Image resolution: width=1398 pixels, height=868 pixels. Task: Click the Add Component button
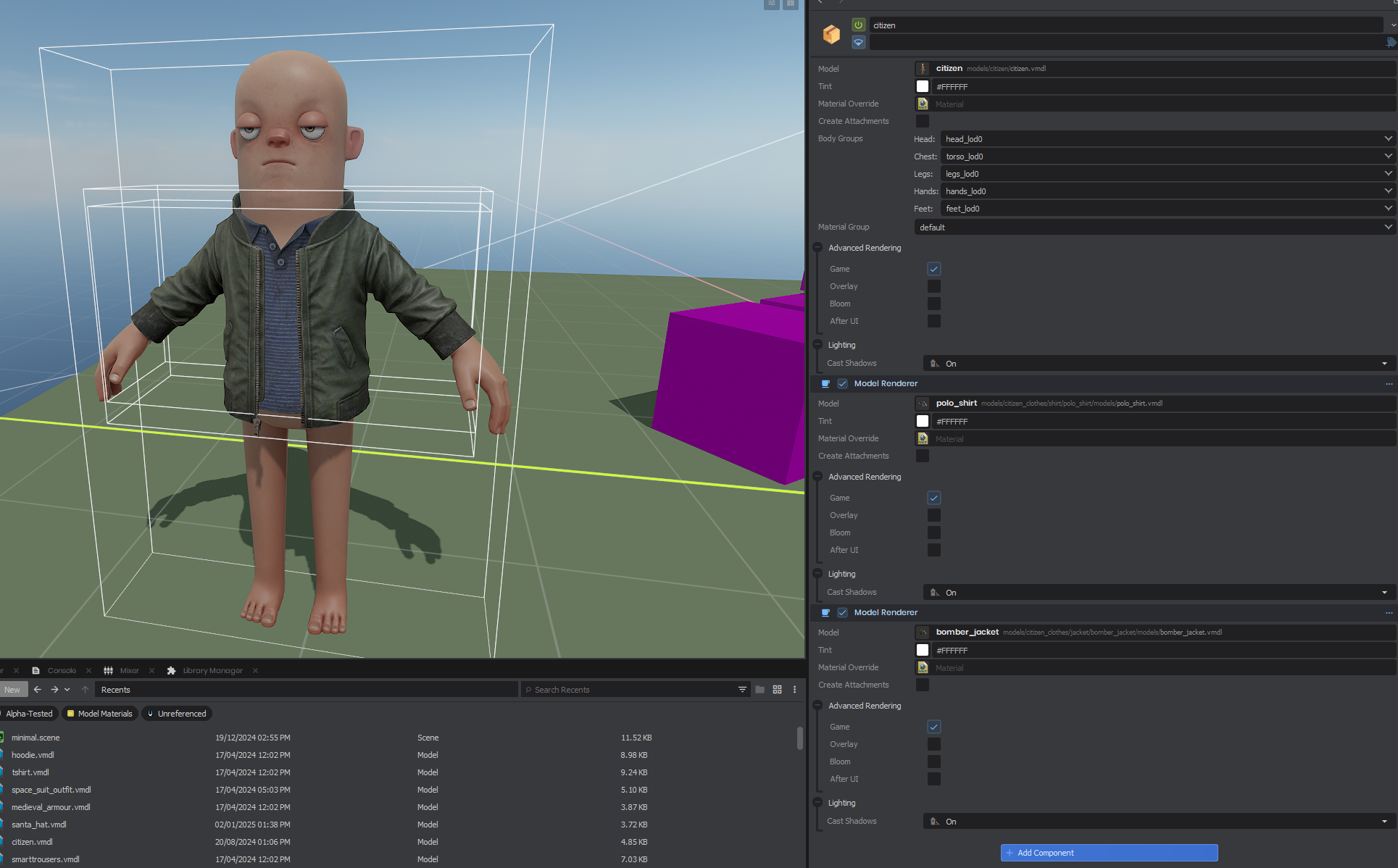coord(1109,853)
